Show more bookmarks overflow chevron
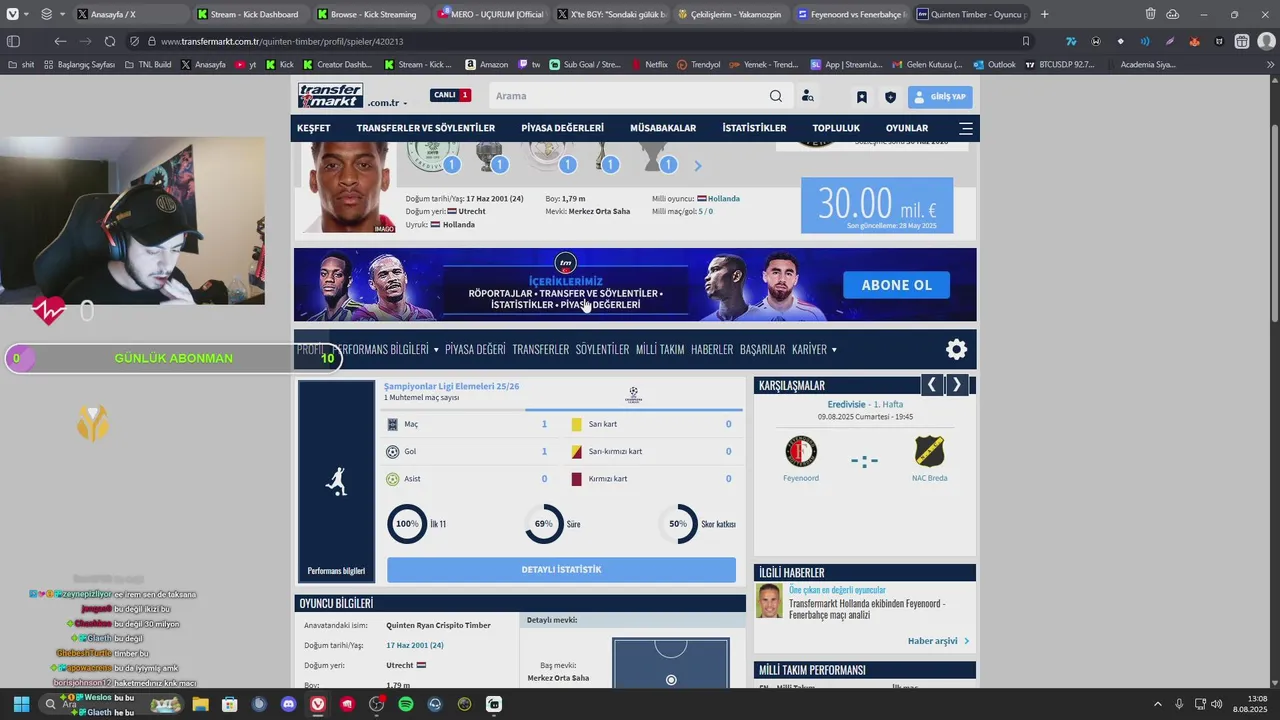Screen dimensions: 1280x720 click(1271, 64)
